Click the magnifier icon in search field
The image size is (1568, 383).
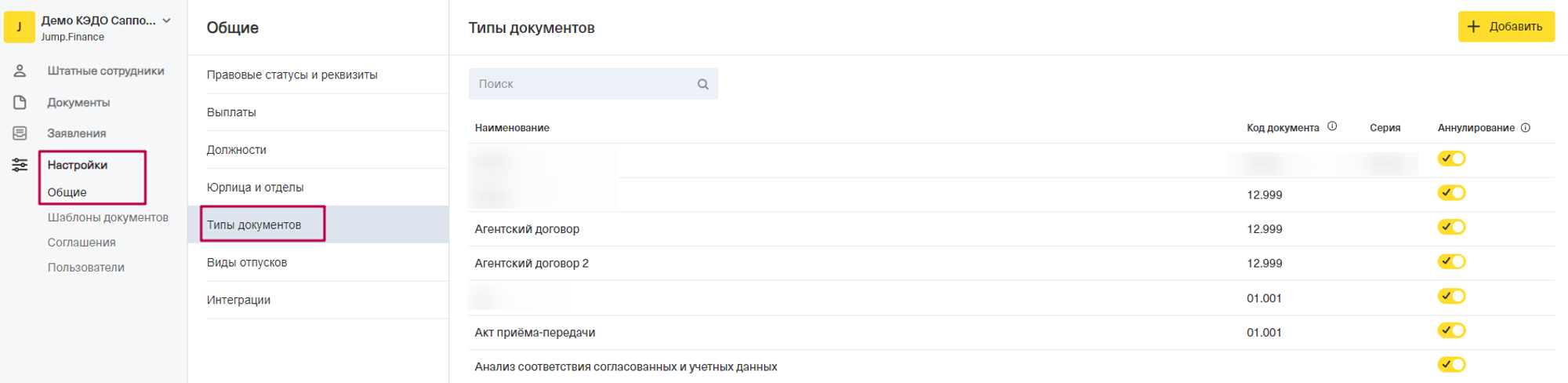pos(703,84)
